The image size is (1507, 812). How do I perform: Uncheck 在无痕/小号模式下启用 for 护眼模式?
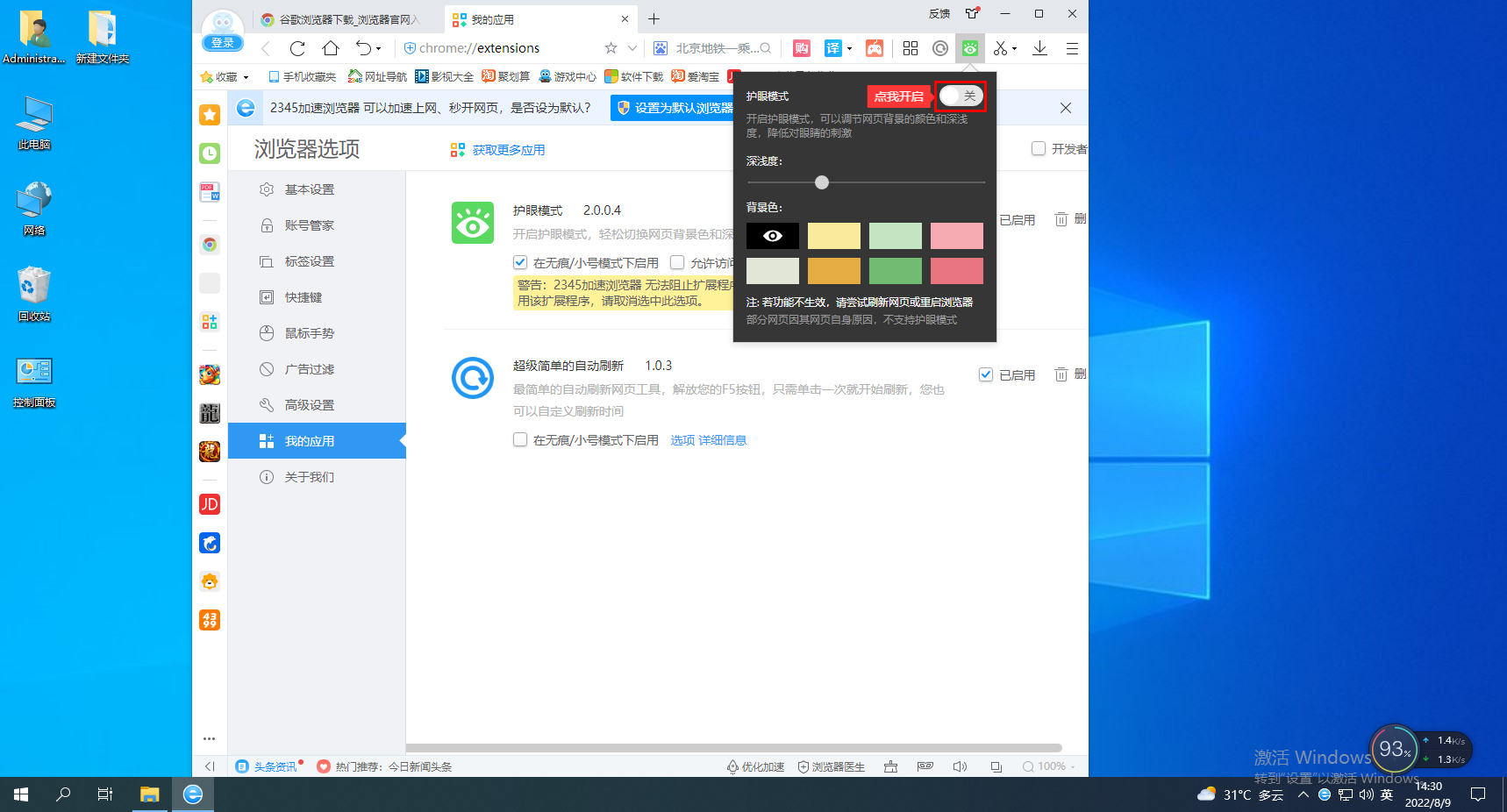click(x=520, y=262)
